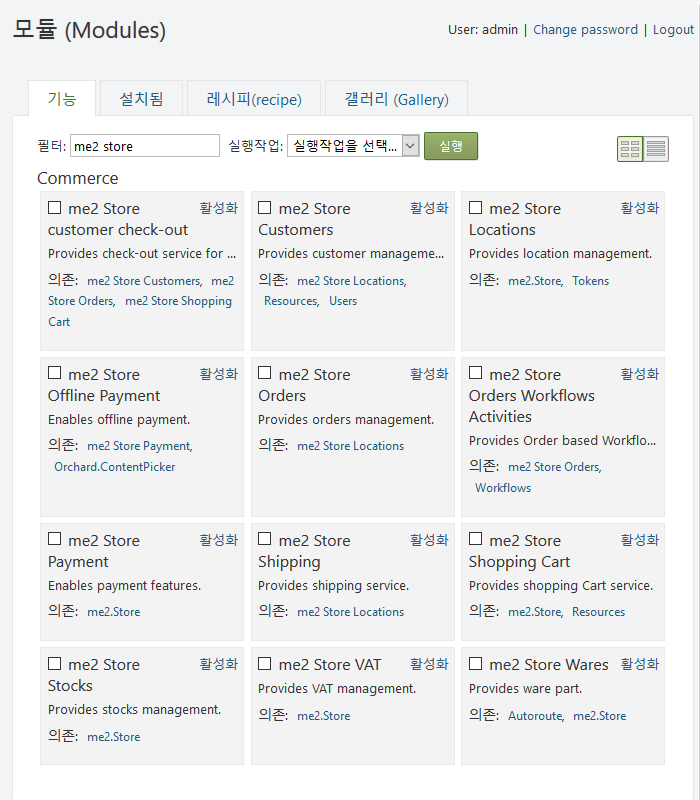Log out via Logout link
Screen dimensions: 700x800
(673, 30)
